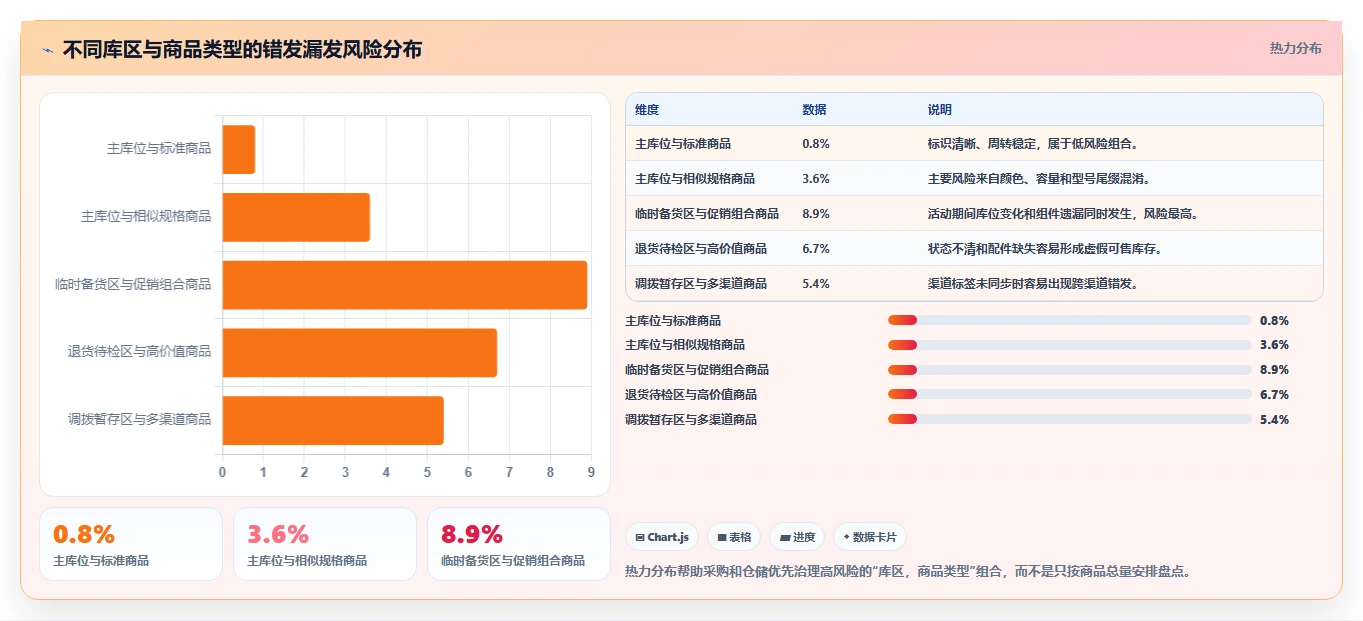Click table cell 退货待检区与高价值商品
1363x621 pixels.
pyautogui.click(x=701, y=249)
